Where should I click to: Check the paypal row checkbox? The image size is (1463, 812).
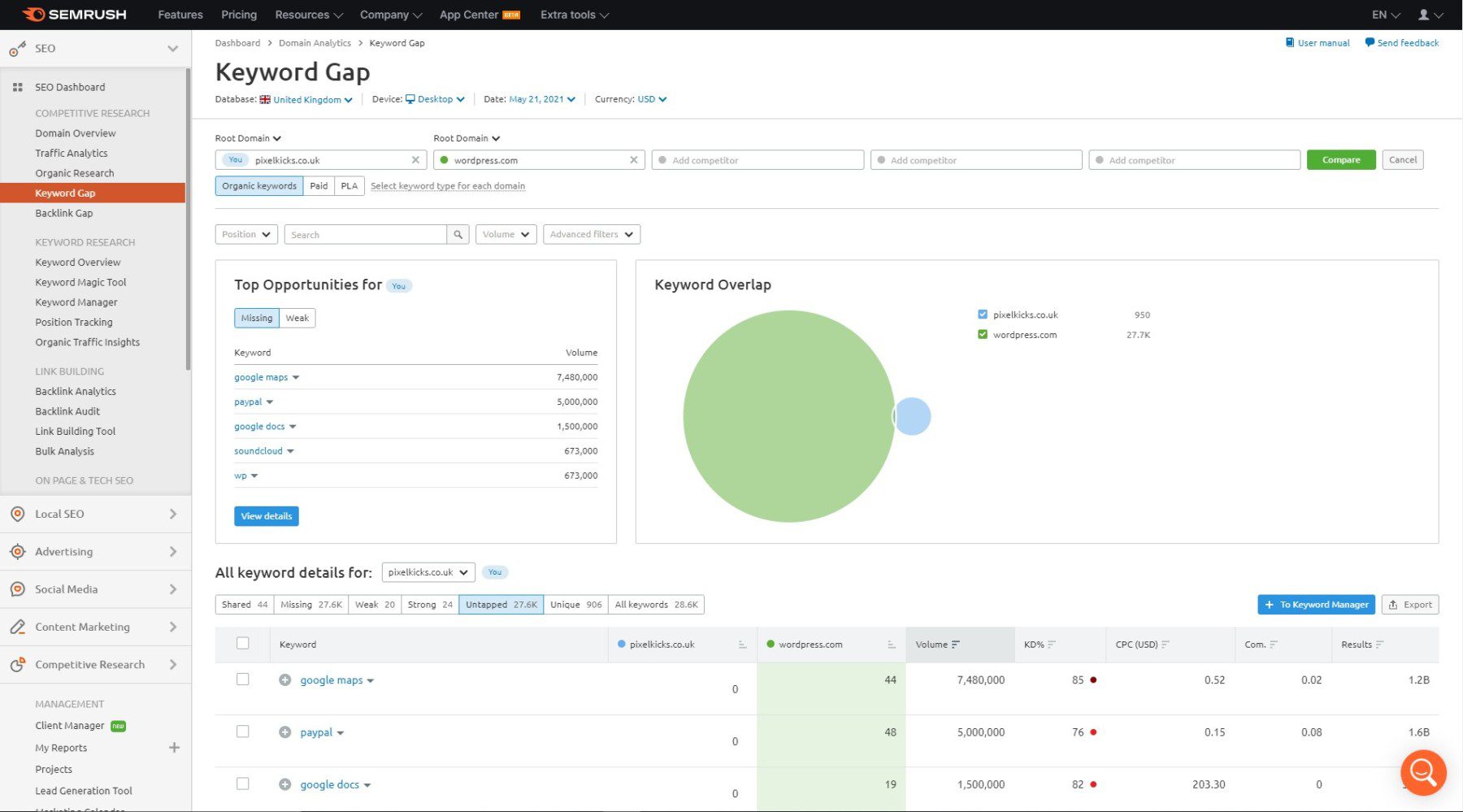[242, 732]
